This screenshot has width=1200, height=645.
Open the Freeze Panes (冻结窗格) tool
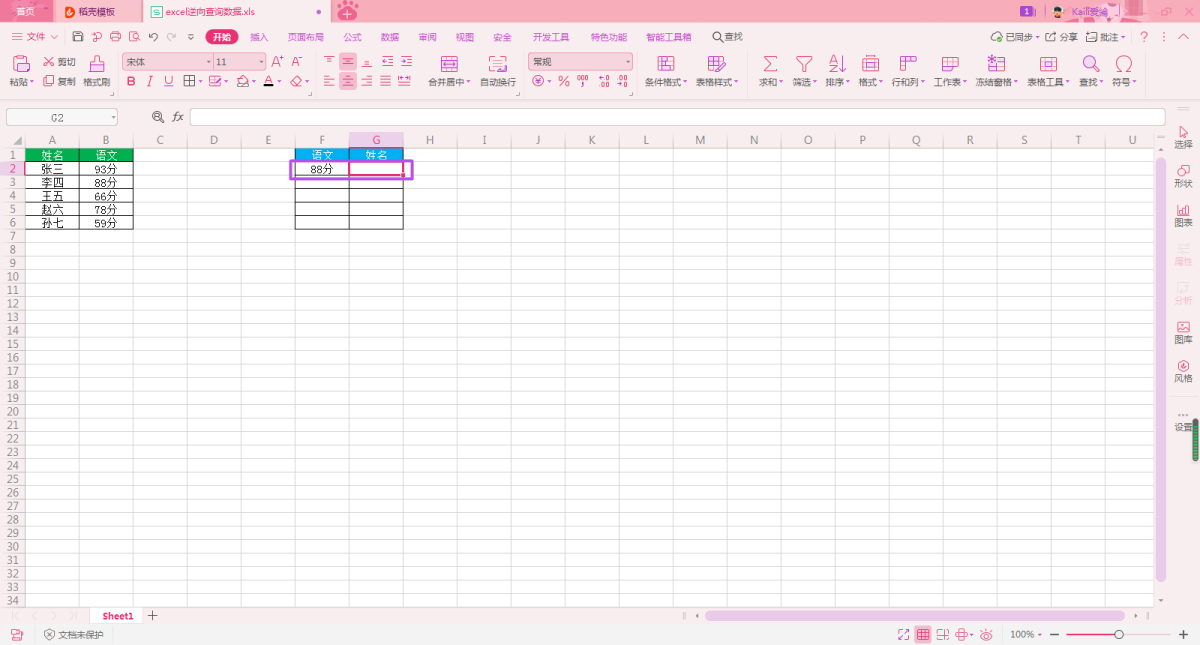point(997,64)
